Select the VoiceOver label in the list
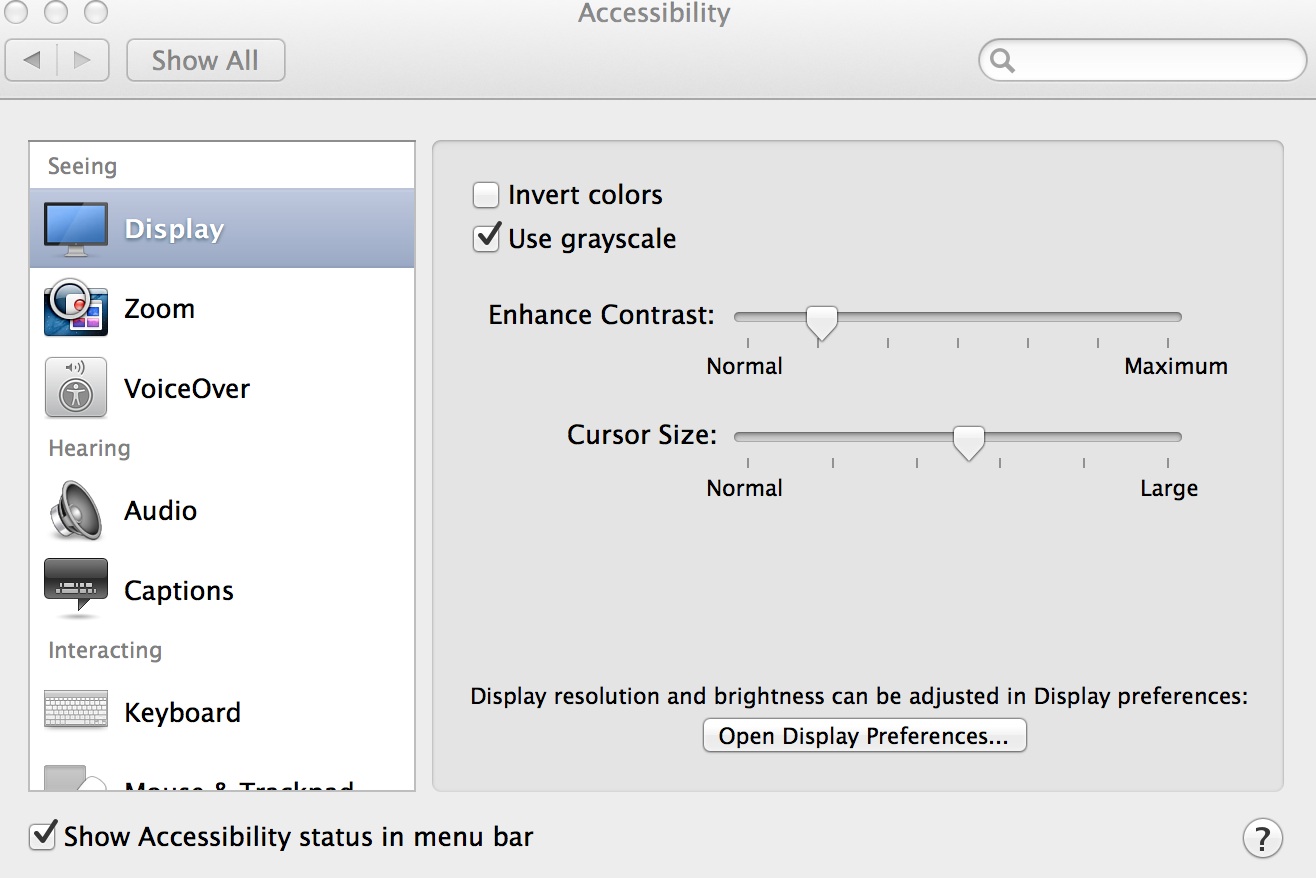Viewport: 1316px width, 878px height. [x=187, y=389]
